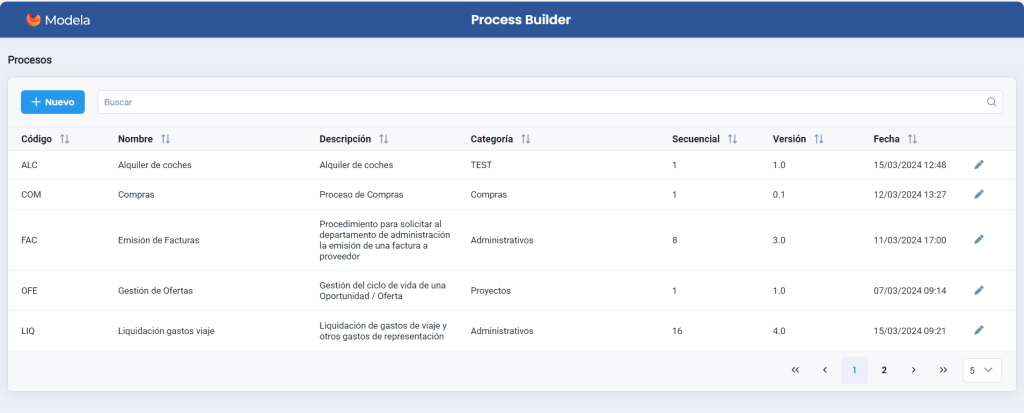This screenshot has width=1024, height=413.
Task: Go to page 2
Action: tap(884, 370)
